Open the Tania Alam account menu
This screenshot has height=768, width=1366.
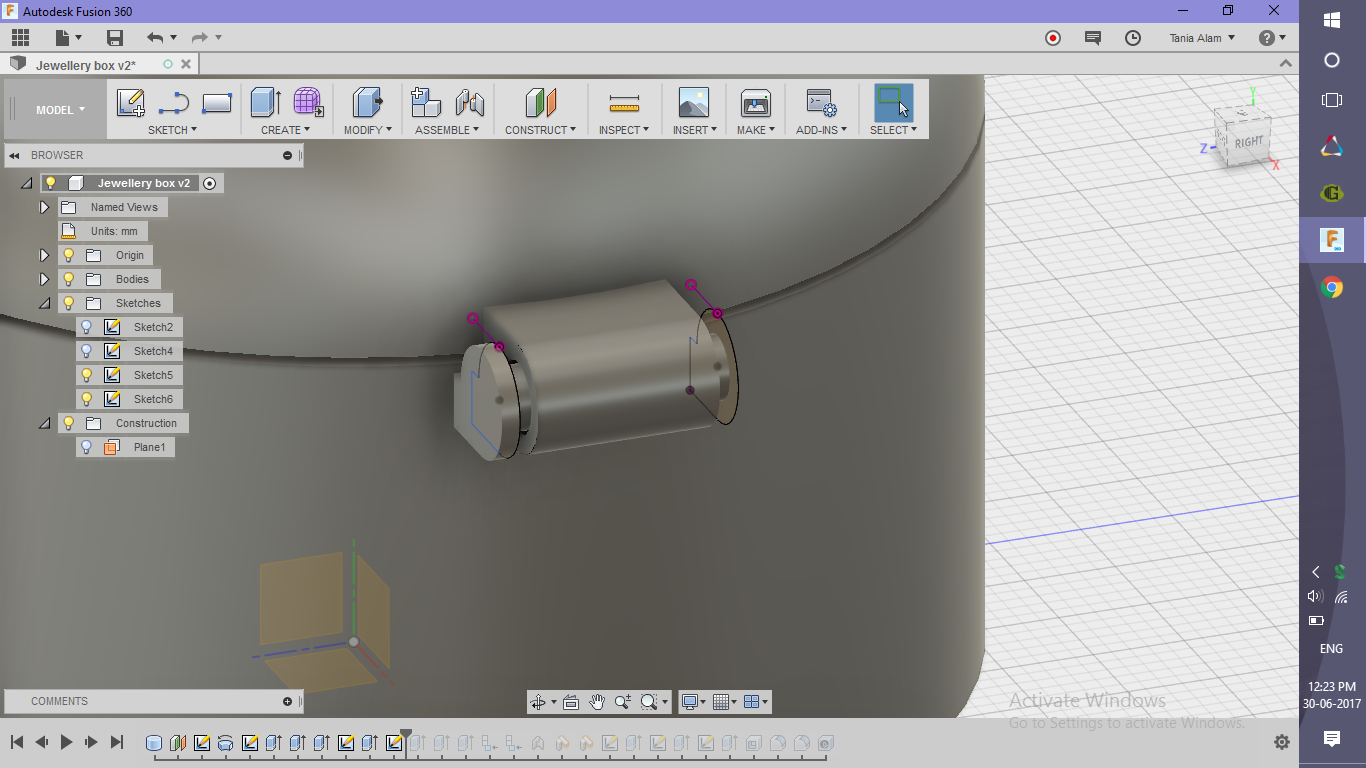click(1202, 38)
